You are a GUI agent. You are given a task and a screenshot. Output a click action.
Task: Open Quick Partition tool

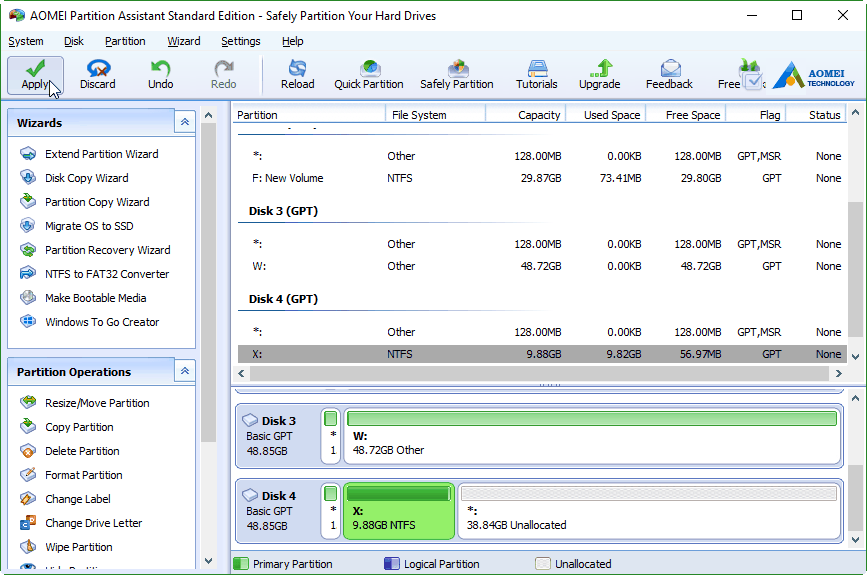pos(369,75)
